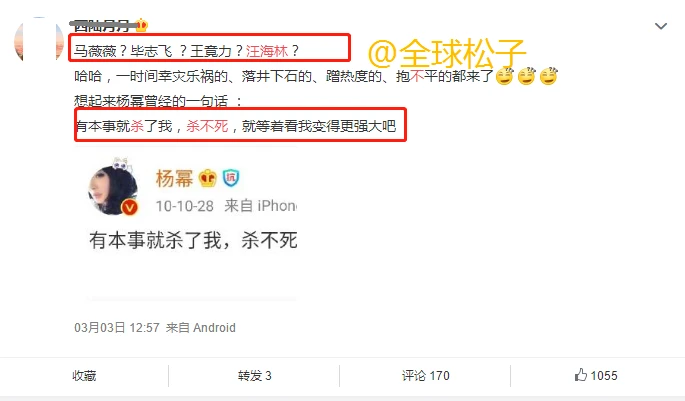Screen dimensions: 685x401
Task: Open the embedded 杨幂 post image
Action: 192,224
